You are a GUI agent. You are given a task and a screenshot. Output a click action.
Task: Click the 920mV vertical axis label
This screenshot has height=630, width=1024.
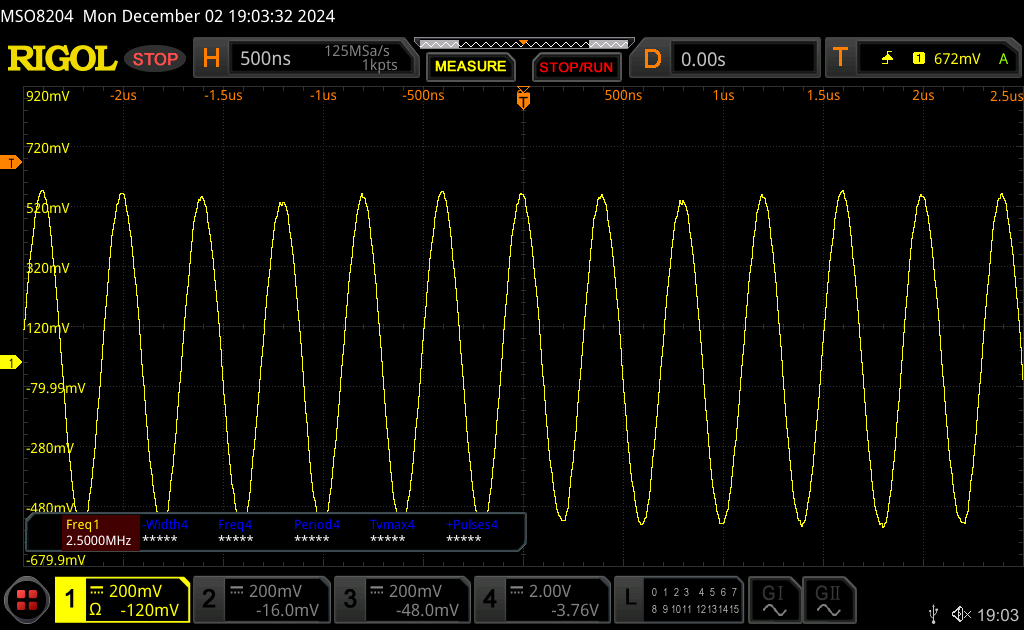pos(48,96)
